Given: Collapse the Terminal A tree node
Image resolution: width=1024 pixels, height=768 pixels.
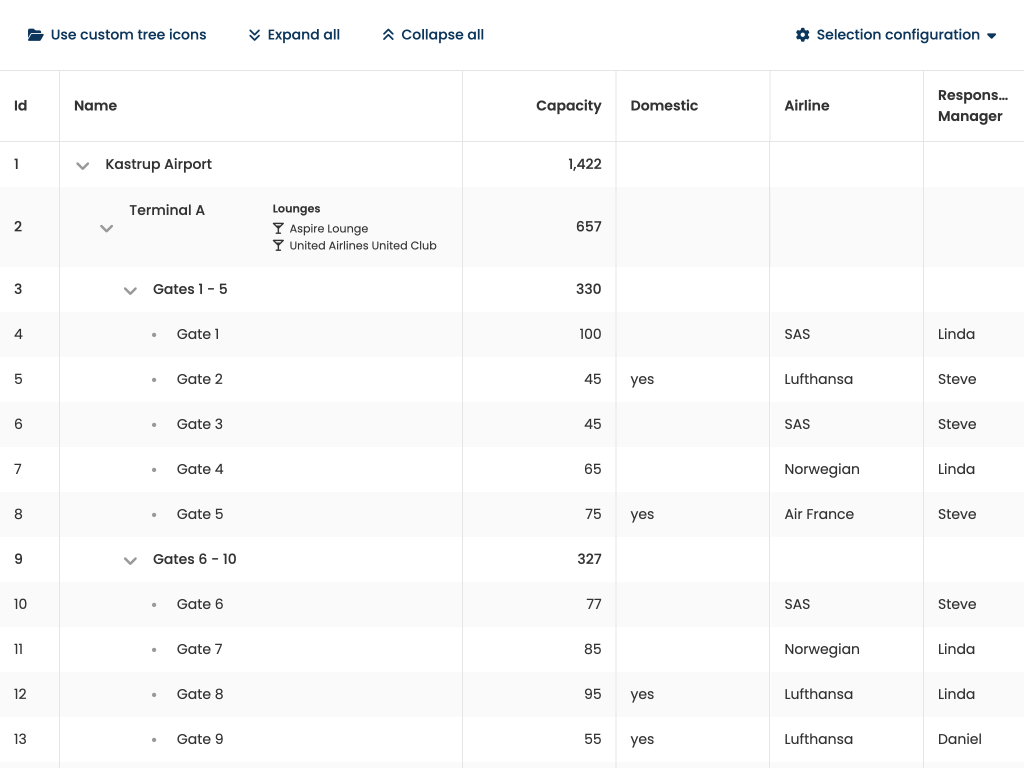Looking at the screenshot, I should [x=107, y=229].
